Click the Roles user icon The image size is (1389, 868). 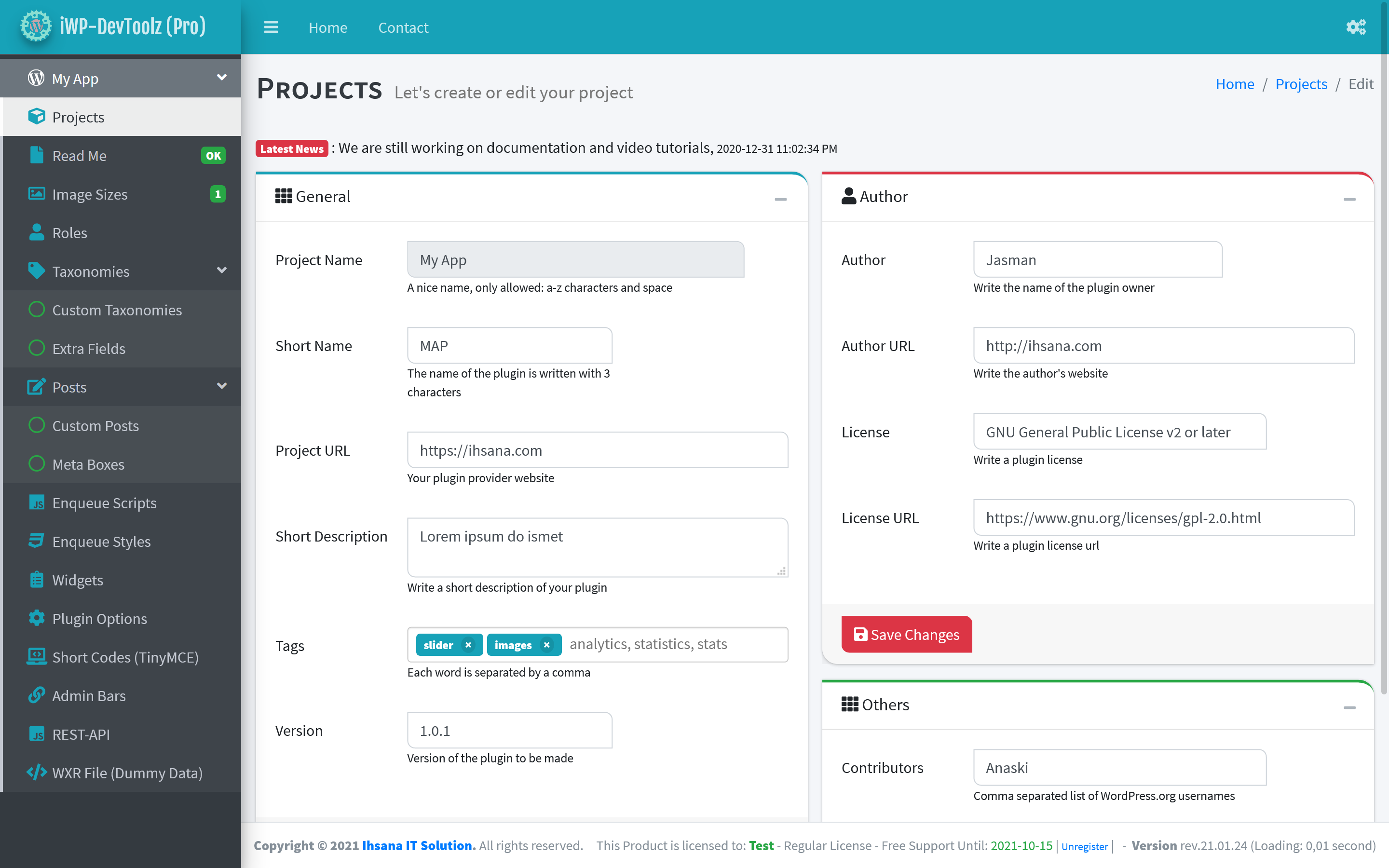coord(36,232)
